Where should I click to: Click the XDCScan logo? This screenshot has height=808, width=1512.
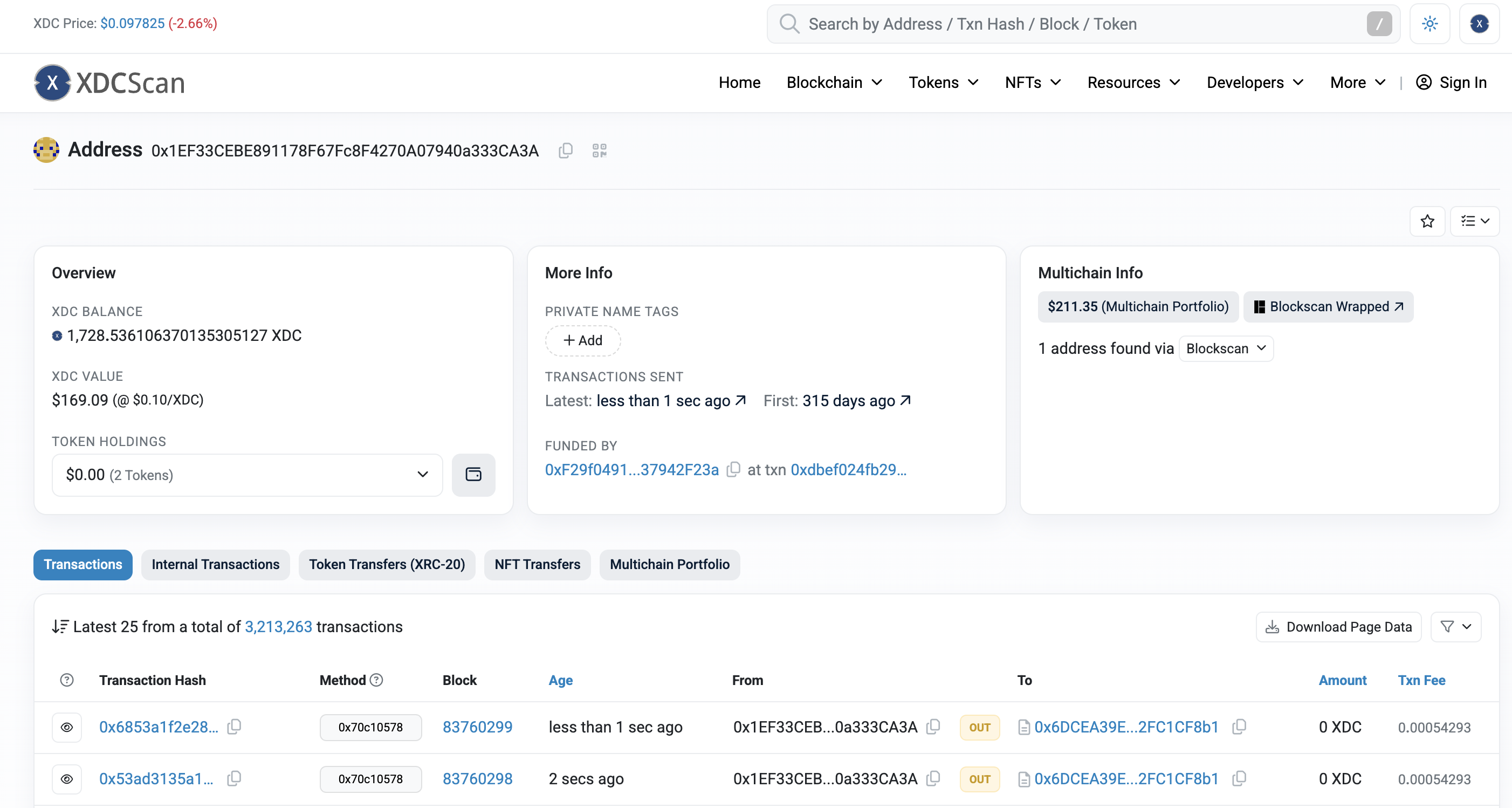click(x=110, y=83)
